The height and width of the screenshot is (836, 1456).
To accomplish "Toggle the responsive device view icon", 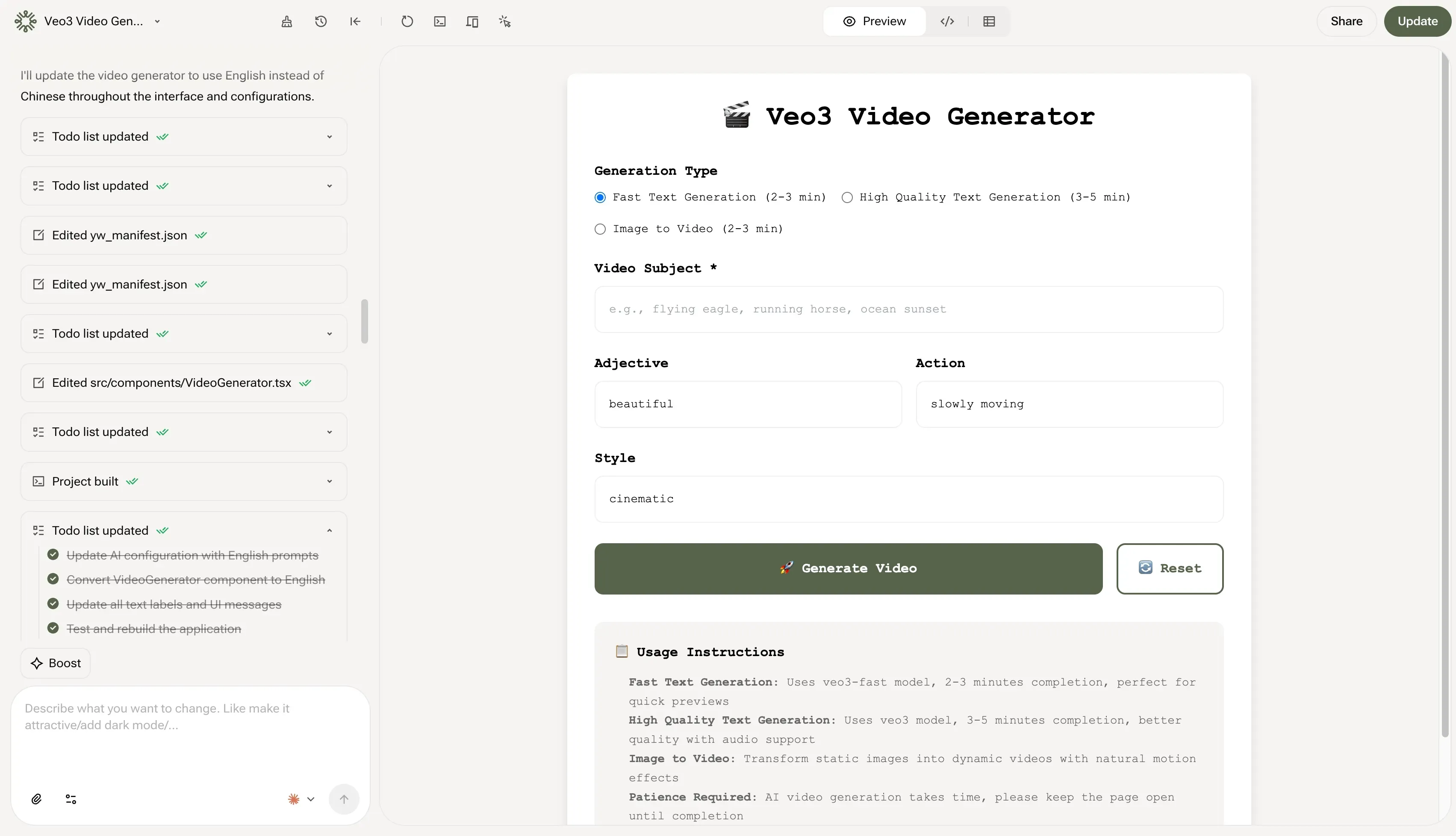I will pyautogui.click(x=472, y=21).
